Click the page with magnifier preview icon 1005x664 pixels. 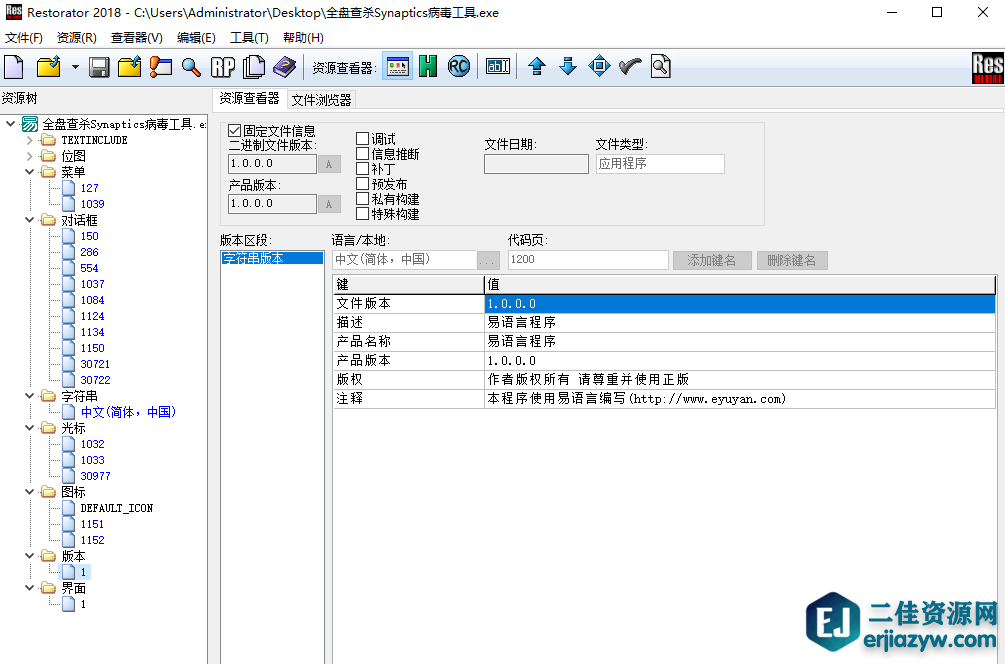tap(661, 66)
